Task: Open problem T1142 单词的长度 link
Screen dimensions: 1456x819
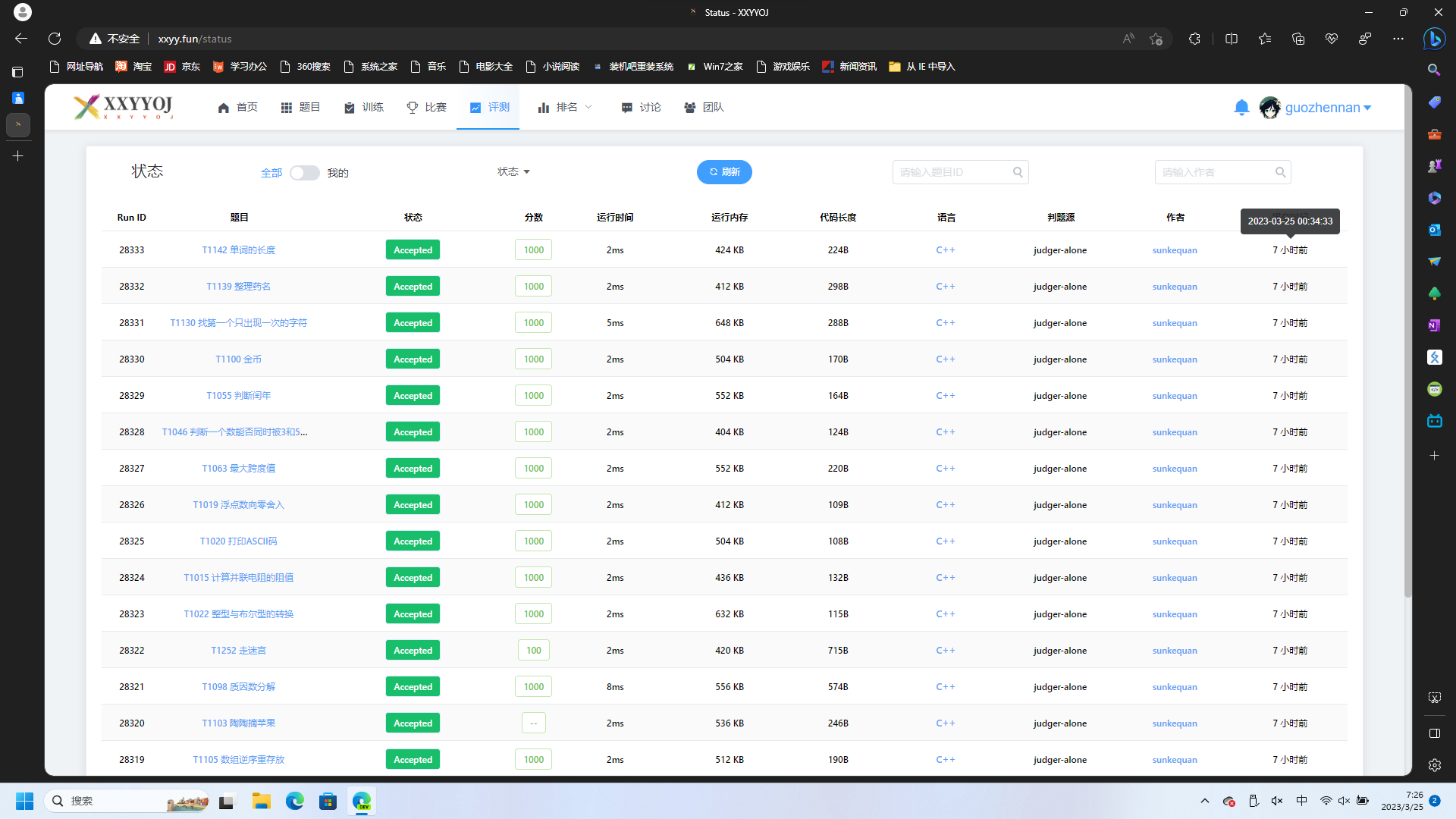Action: pos(238,250)
